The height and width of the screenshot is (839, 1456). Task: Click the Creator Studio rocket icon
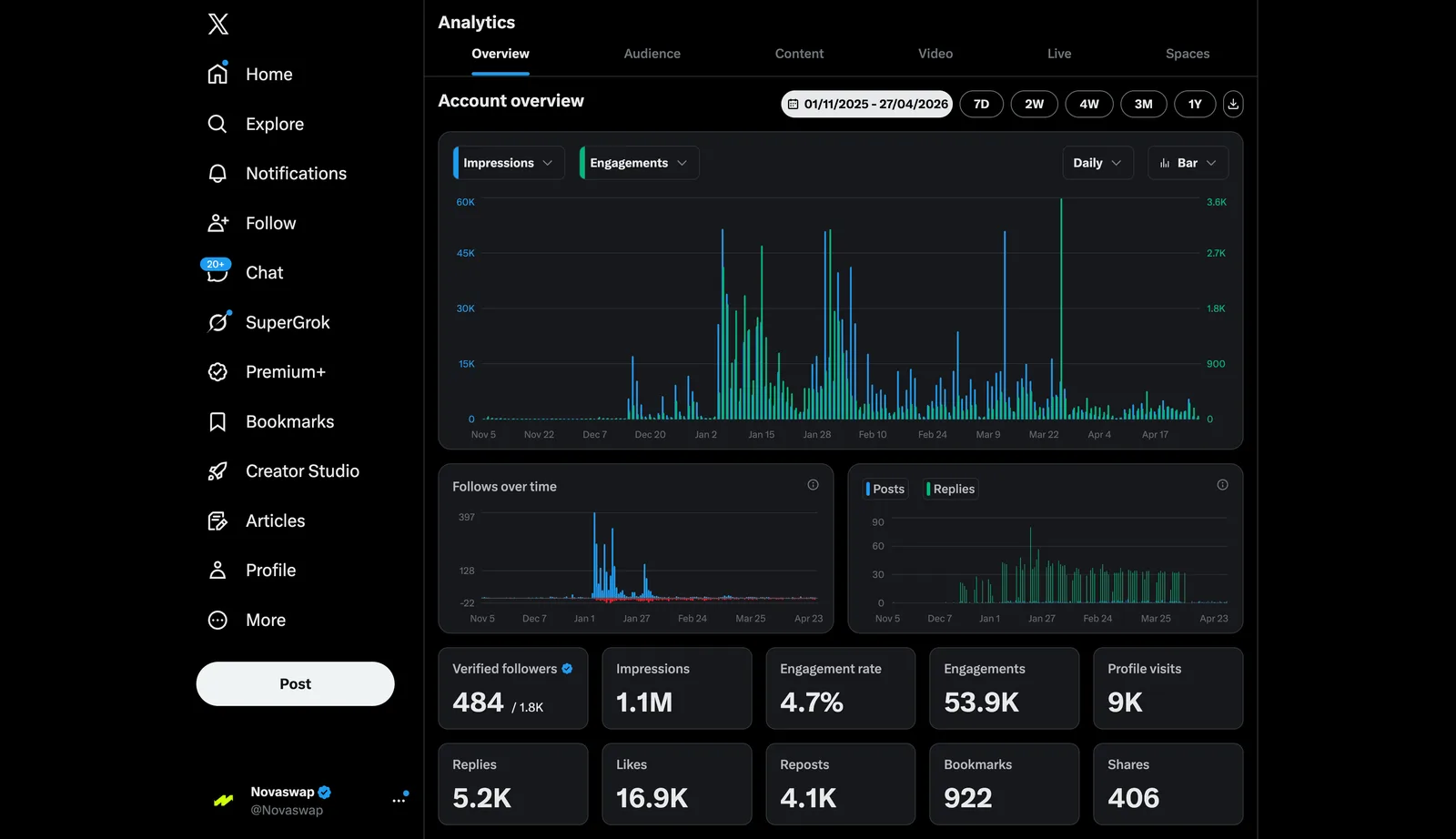[x=217, y=470]
